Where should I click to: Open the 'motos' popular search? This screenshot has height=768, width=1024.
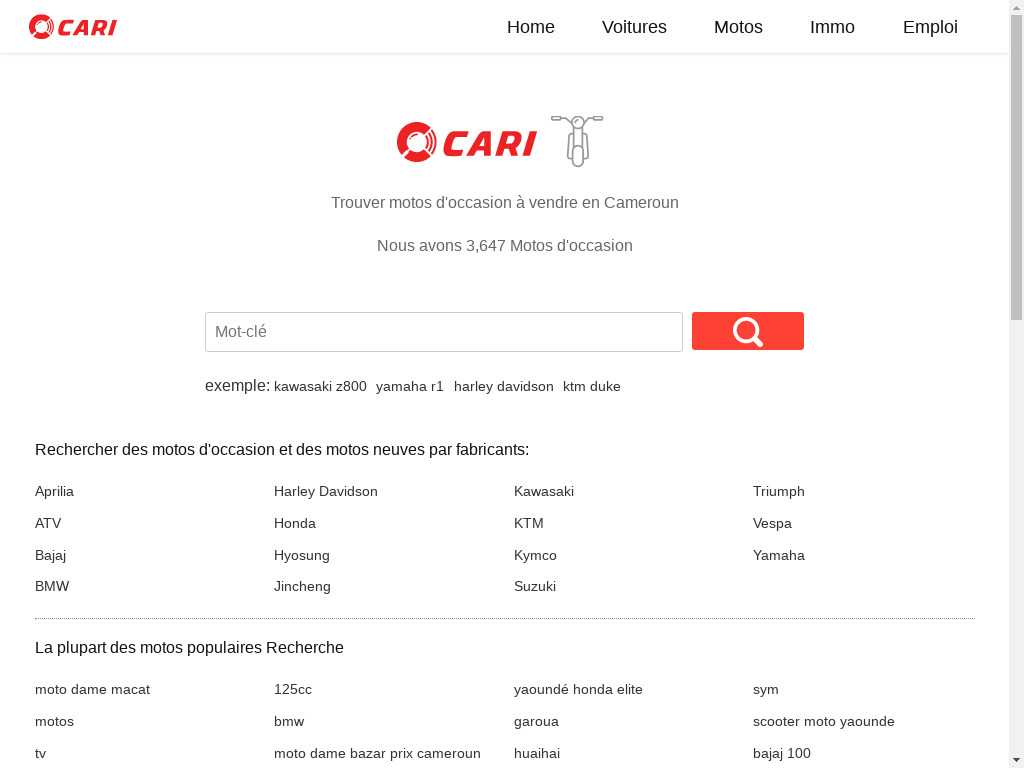click(x=54, y=722)
